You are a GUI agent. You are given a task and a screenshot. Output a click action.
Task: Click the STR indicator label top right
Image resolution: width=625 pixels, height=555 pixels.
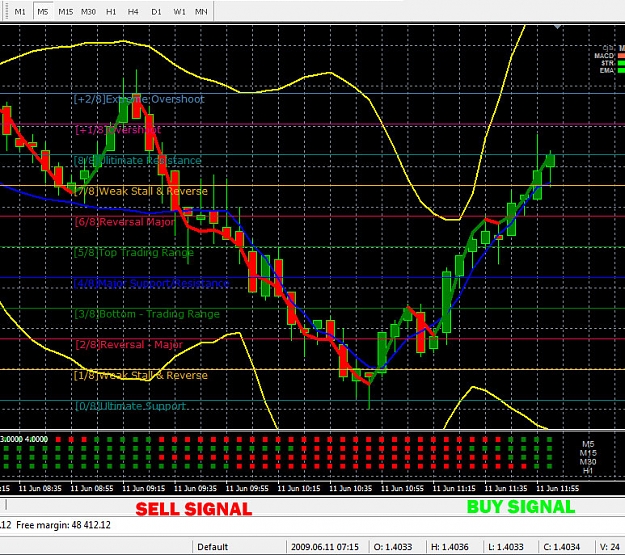click(607, 63)
